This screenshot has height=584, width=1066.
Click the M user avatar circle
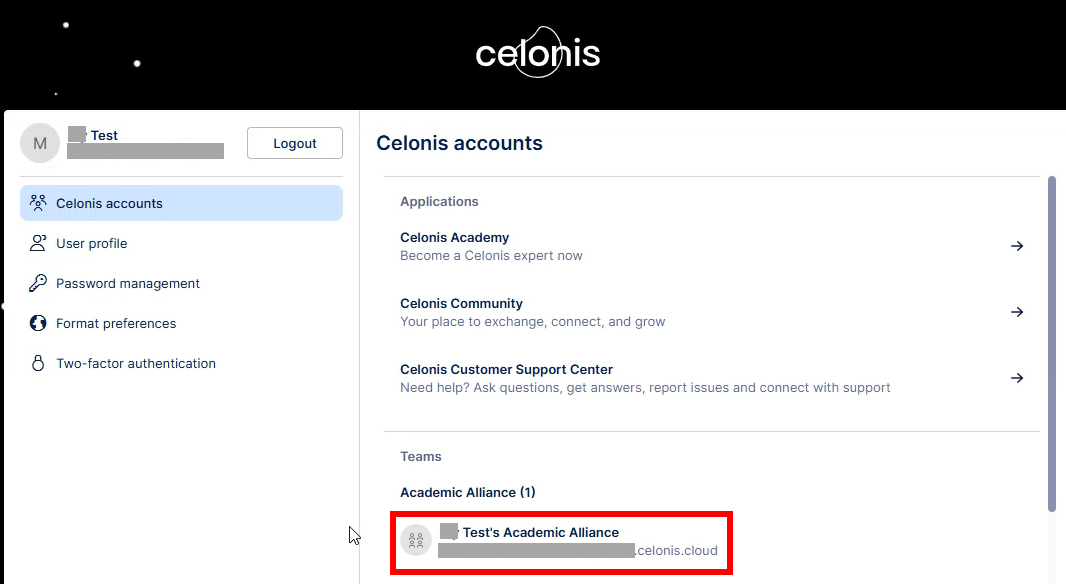click(40, 143)
